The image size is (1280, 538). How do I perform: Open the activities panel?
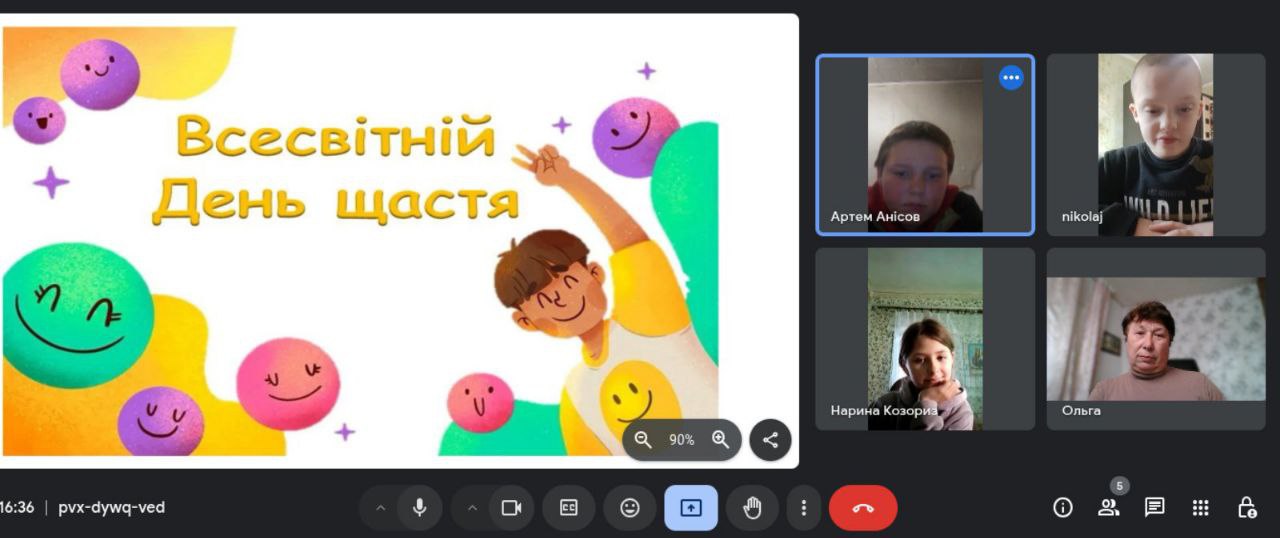(1201, 508)
